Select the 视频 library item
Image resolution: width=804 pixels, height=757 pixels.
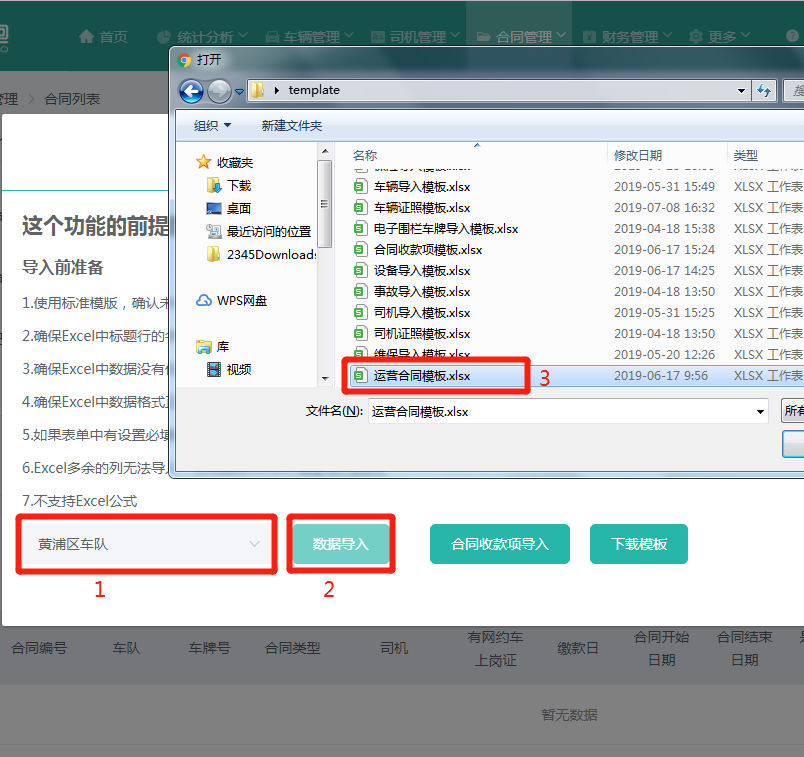[238, 369]
